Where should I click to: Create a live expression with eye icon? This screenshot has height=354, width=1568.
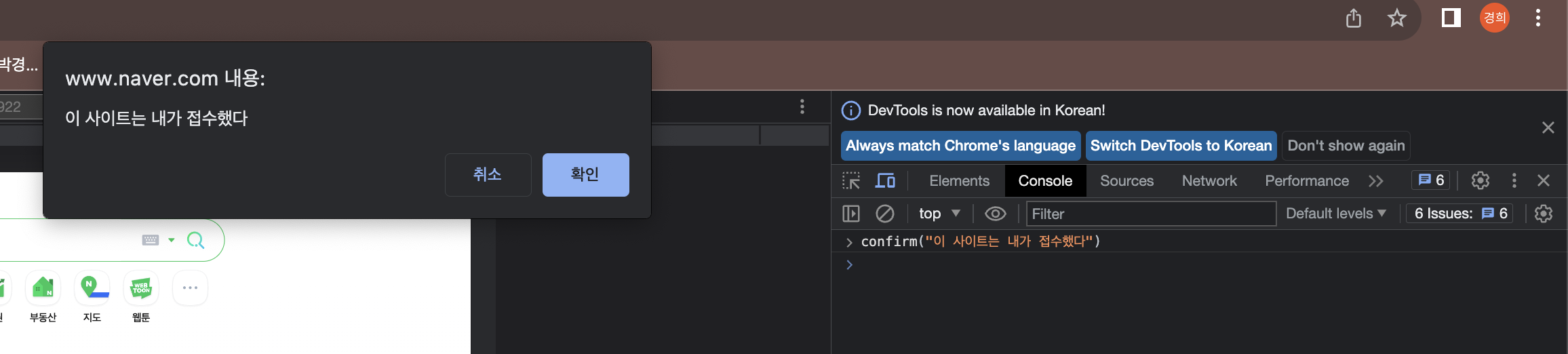(x=995, y=214)
